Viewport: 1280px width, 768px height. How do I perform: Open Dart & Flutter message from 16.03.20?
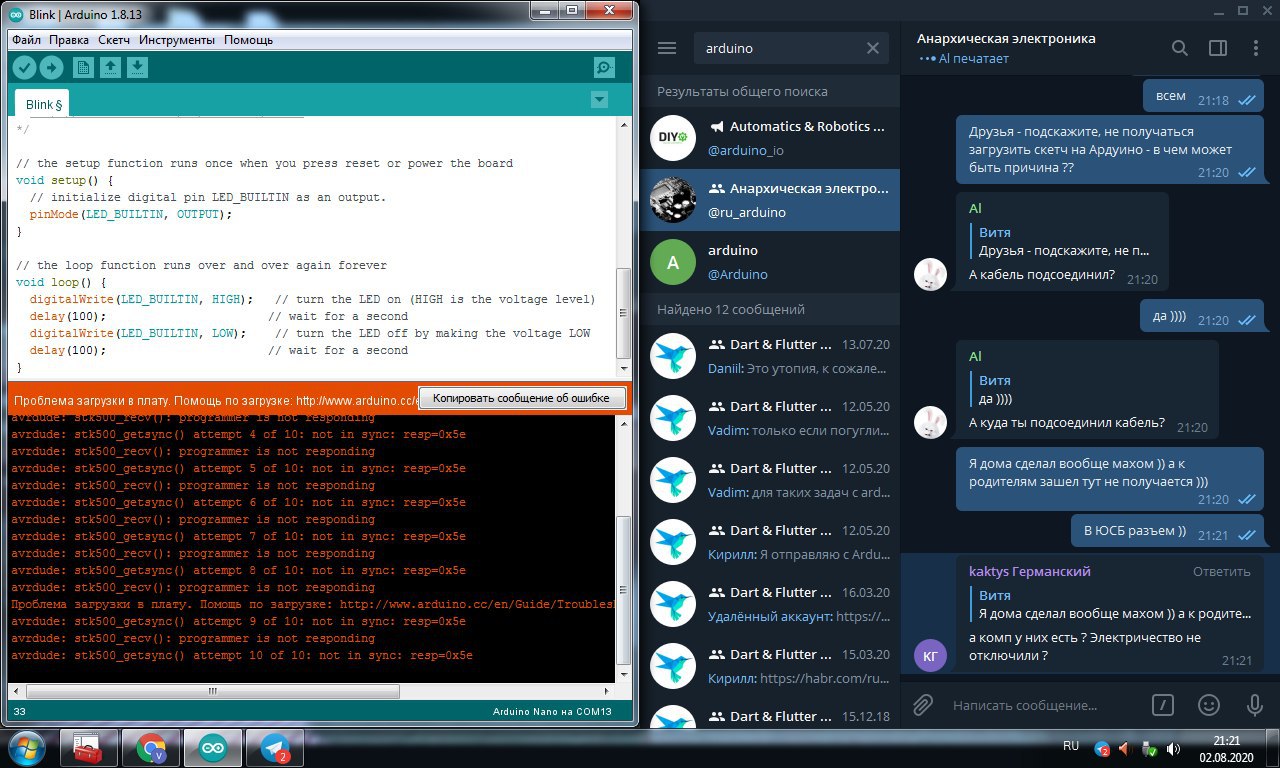pyautogui.click(x=771, y=604)
